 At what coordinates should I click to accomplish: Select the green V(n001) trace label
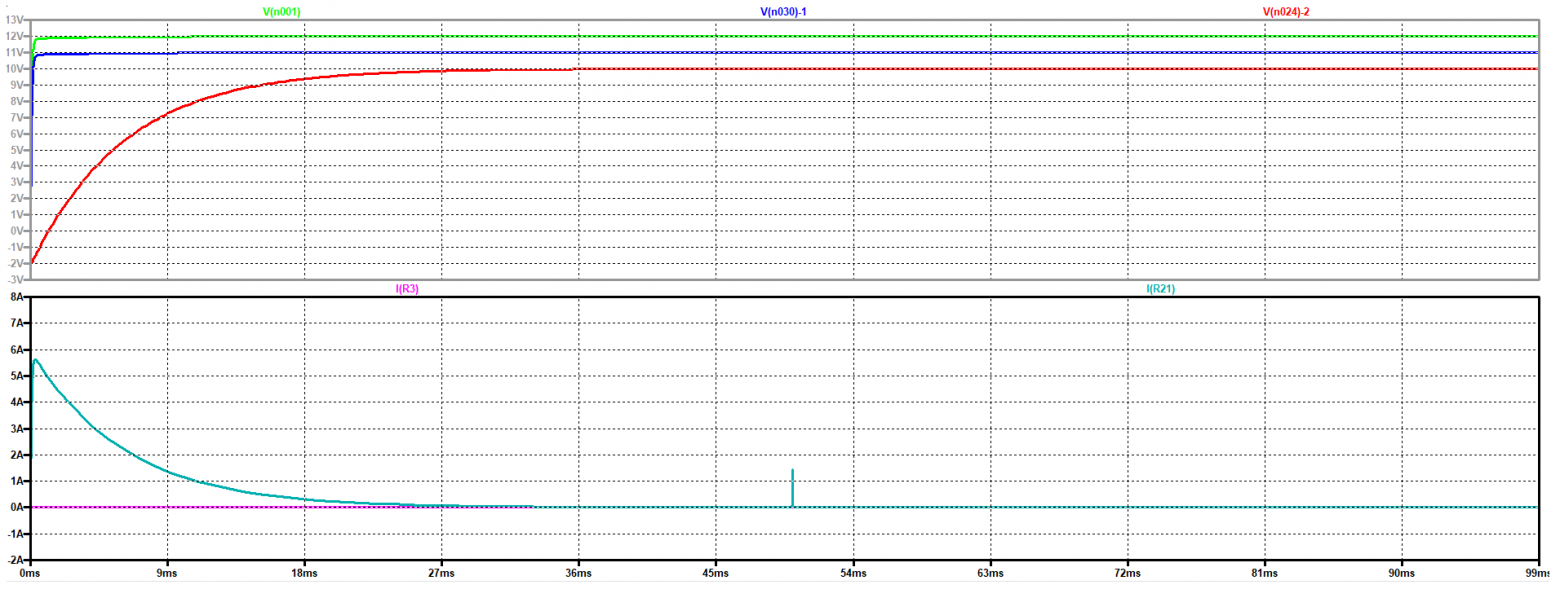[x=281, y=11]
